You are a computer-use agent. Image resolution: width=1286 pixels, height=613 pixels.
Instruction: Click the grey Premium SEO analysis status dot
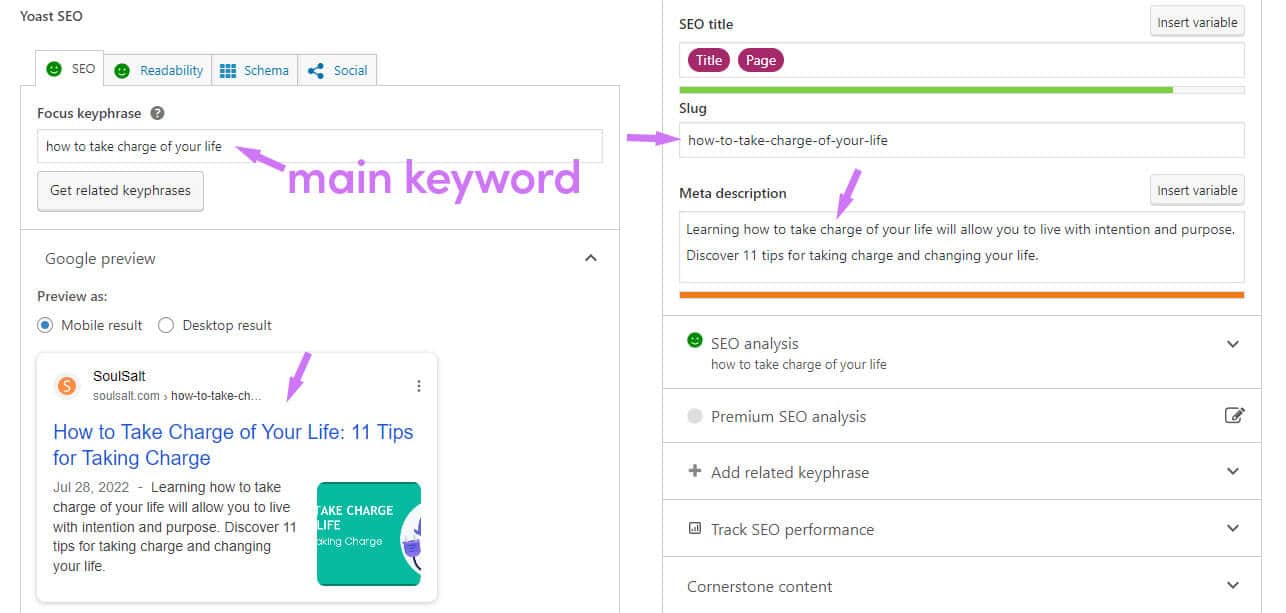(695, 416)
